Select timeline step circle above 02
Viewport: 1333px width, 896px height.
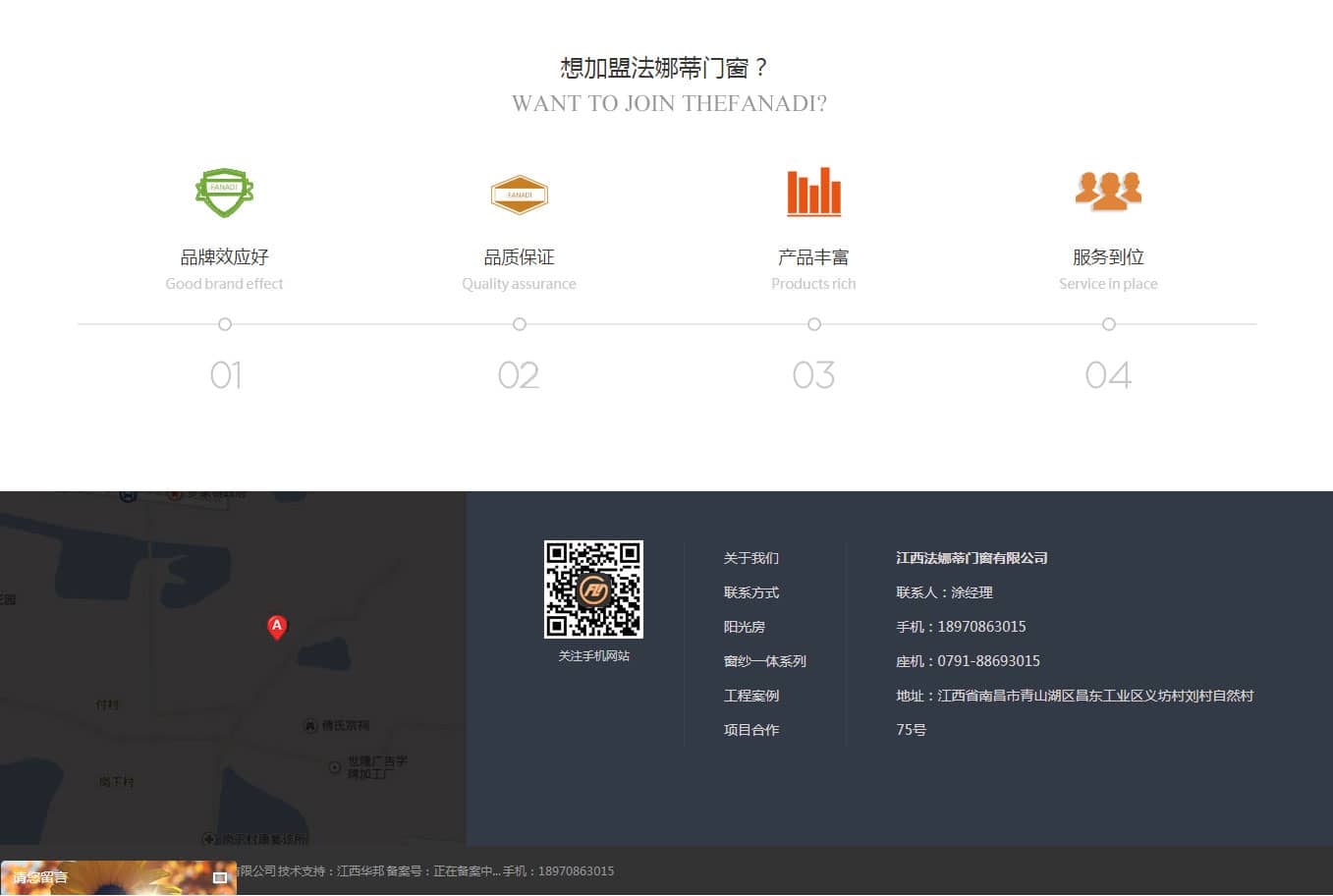click(520, 324)
